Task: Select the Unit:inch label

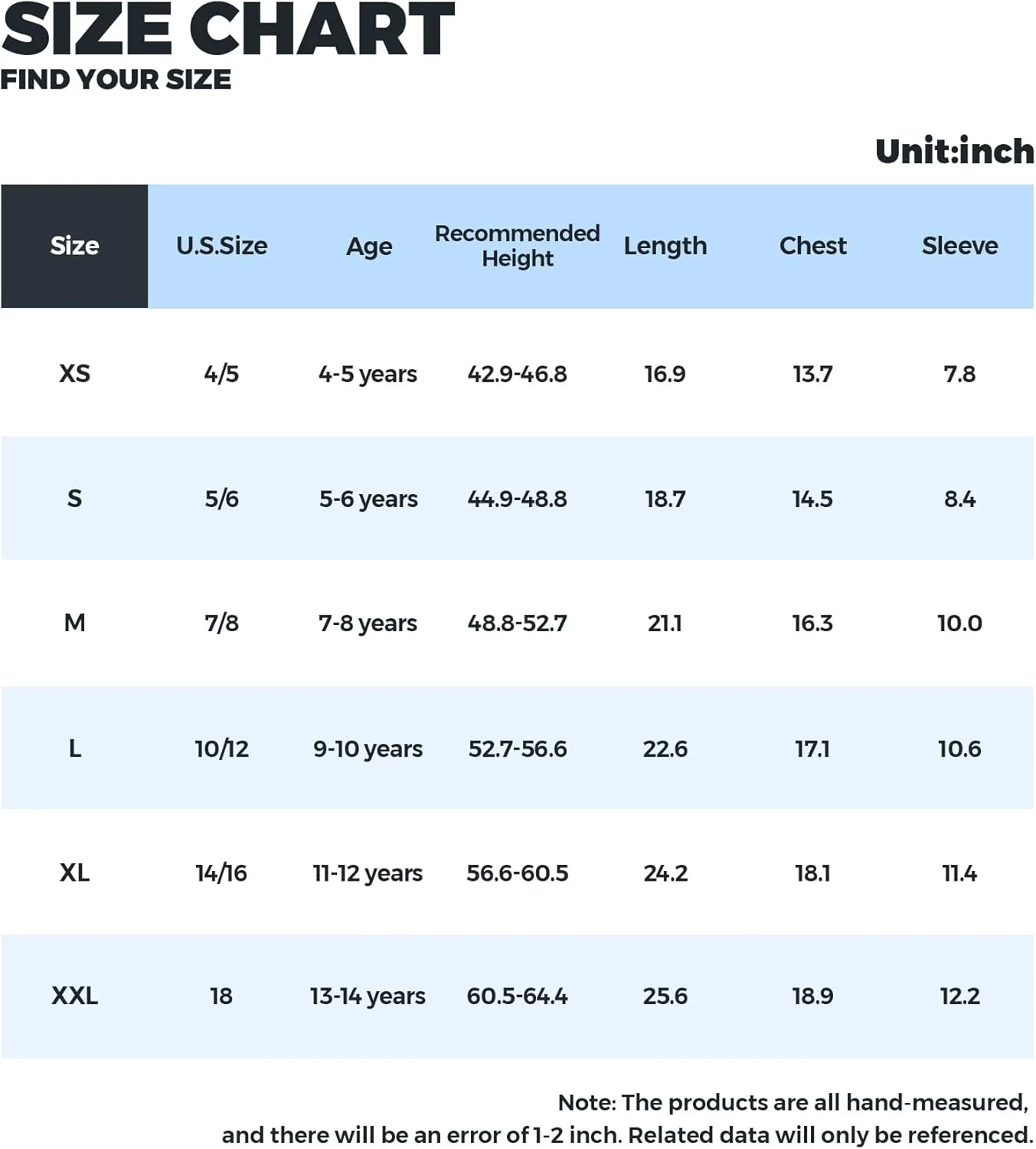Action: 954,152
